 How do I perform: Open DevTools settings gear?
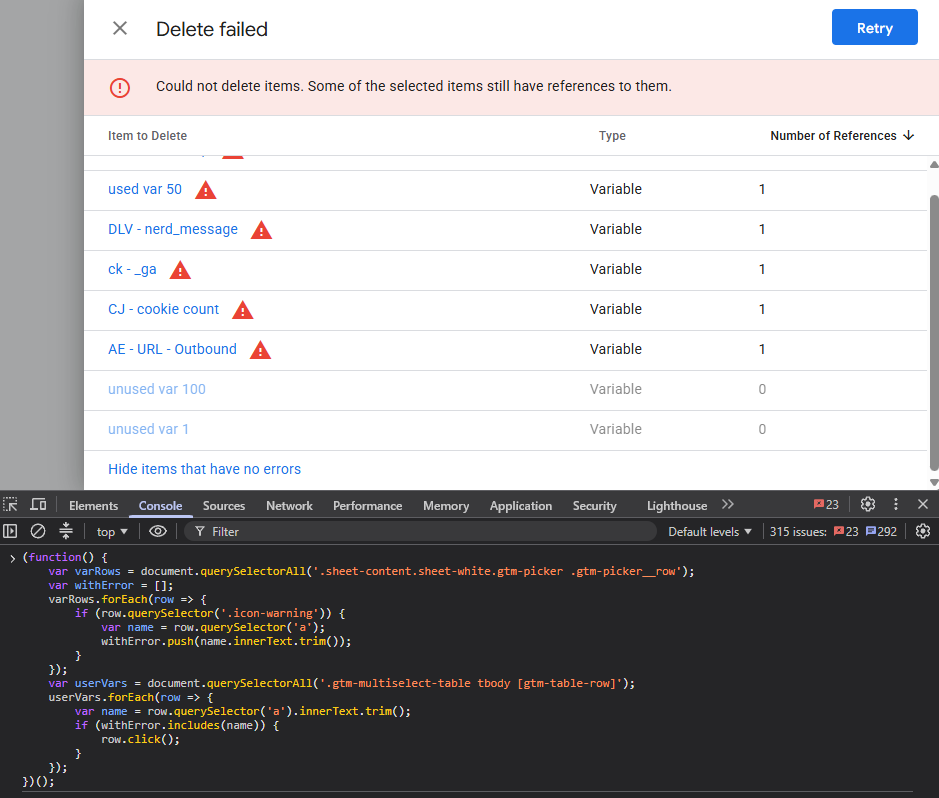coord(868,505)
